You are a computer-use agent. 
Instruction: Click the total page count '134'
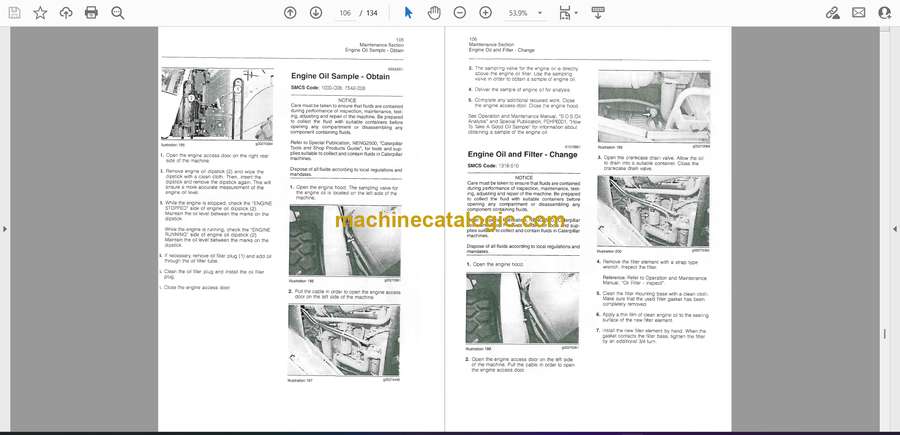pyautogui.click(x=372, y=13)
